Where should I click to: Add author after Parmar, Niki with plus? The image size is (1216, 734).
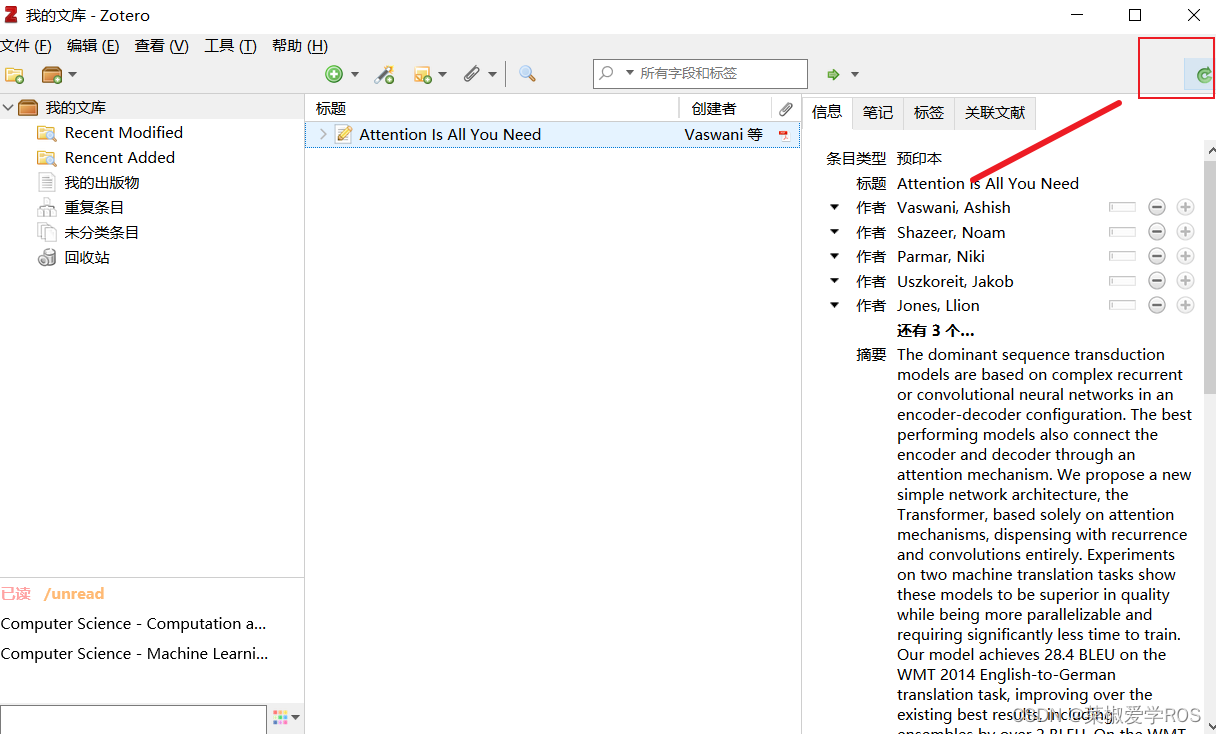point(1185,256)
